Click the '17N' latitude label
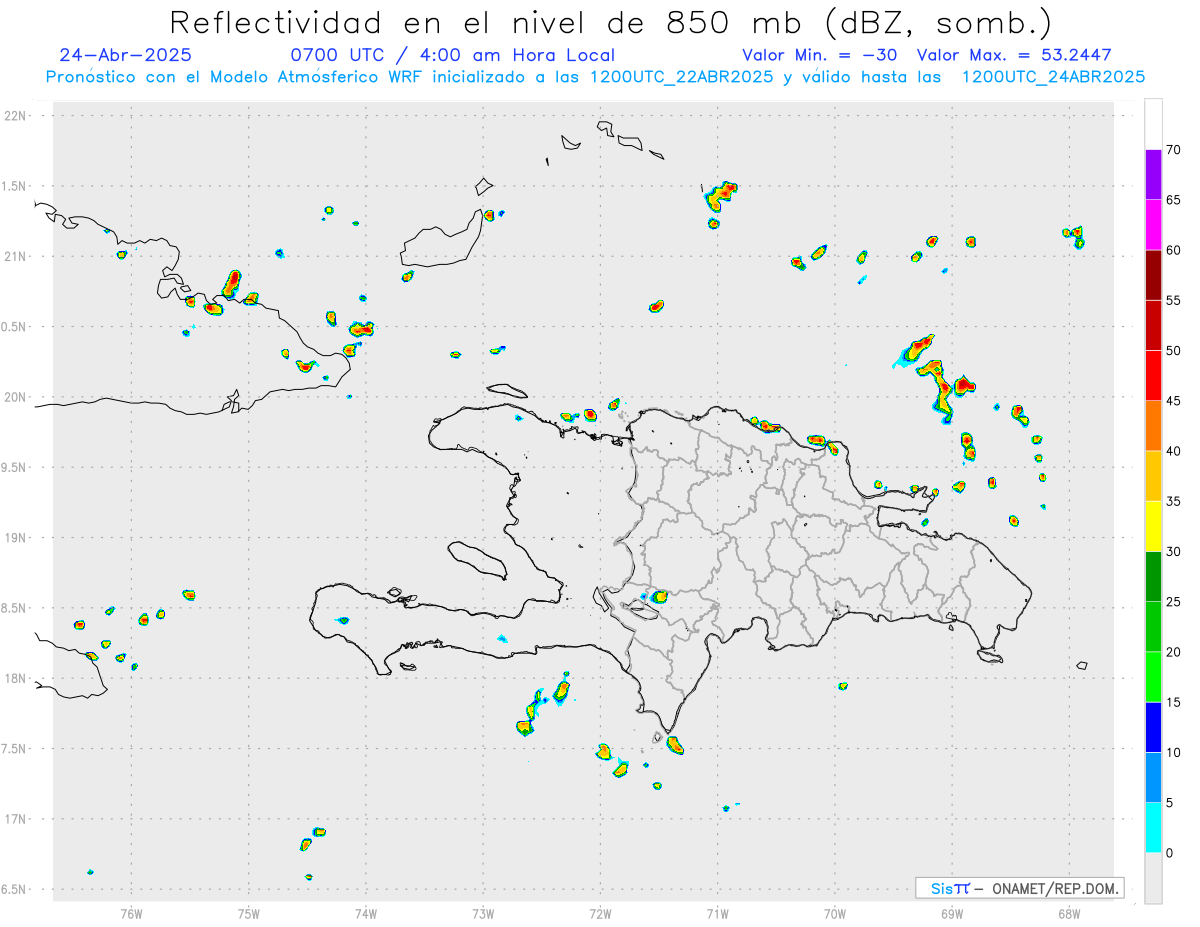Image resolution: width=1200 pixels, height=927 pixels. (17, 819)
